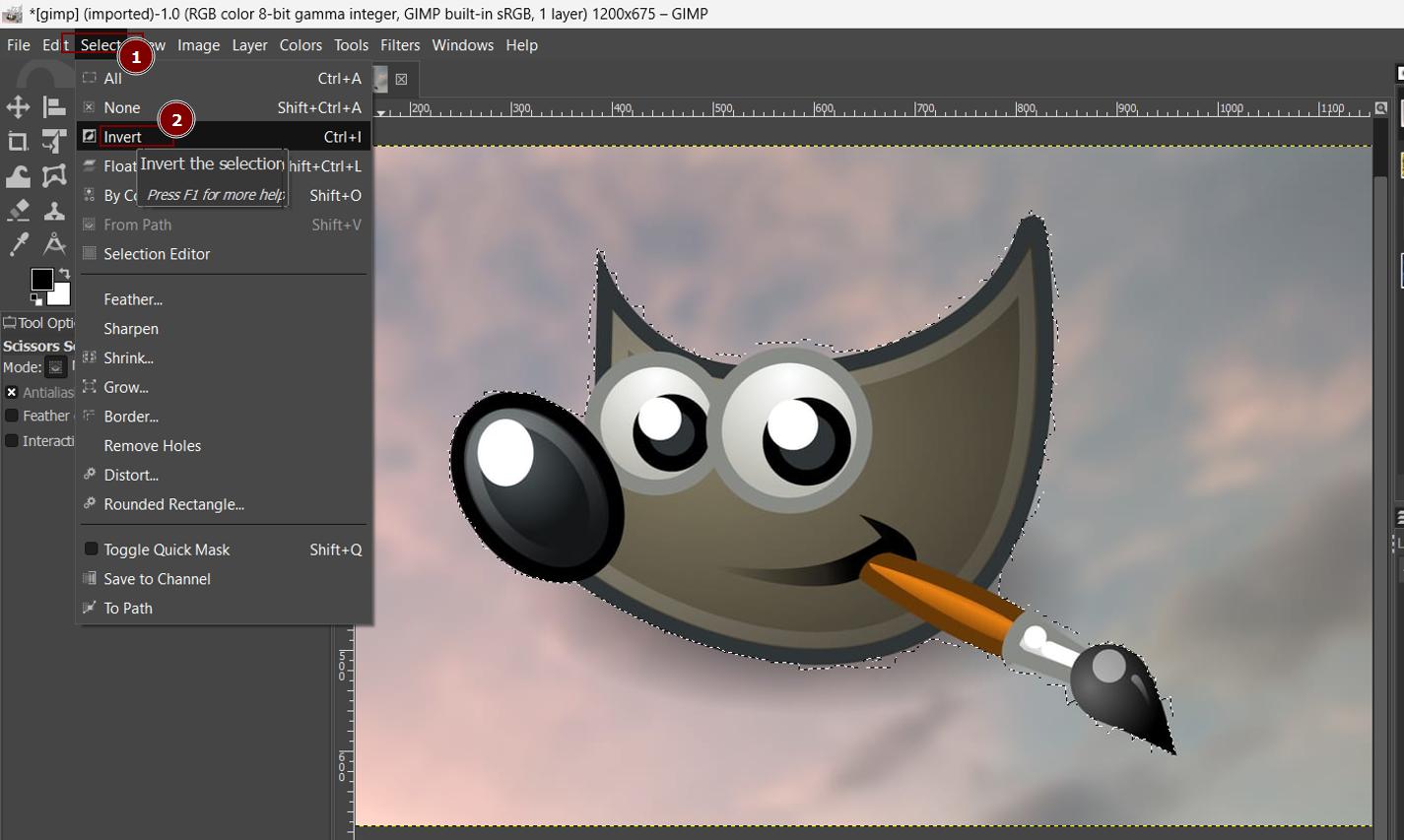Viewport: 1404px width, 840px height.
Task: Close the image tab with the X
Action: 401,80
